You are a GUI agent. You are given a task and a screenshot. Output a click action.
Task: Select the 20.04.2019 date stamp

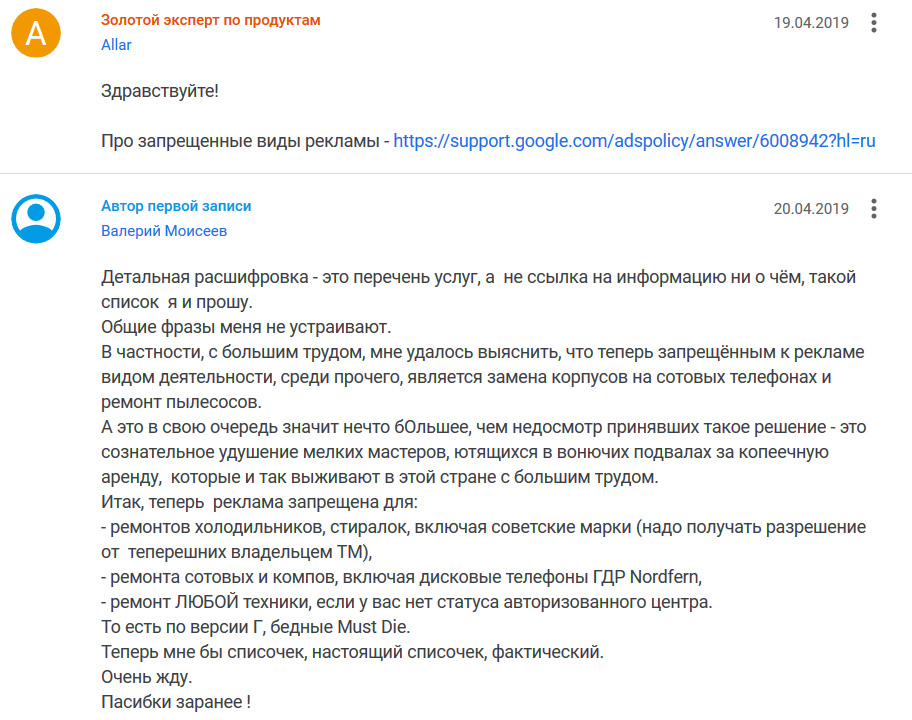click(811, 209)
